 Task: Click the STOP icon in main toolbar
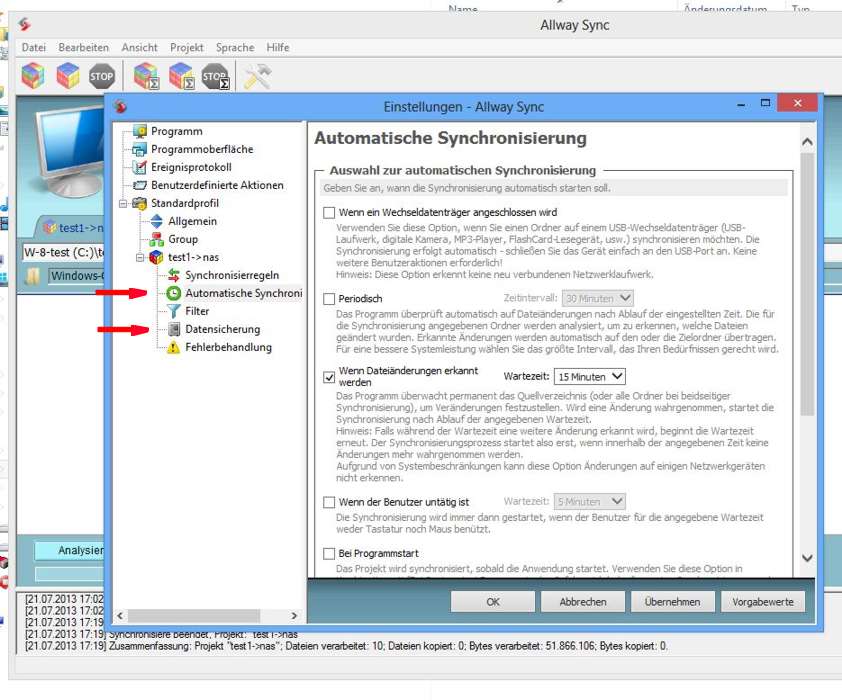click(101, 76)
